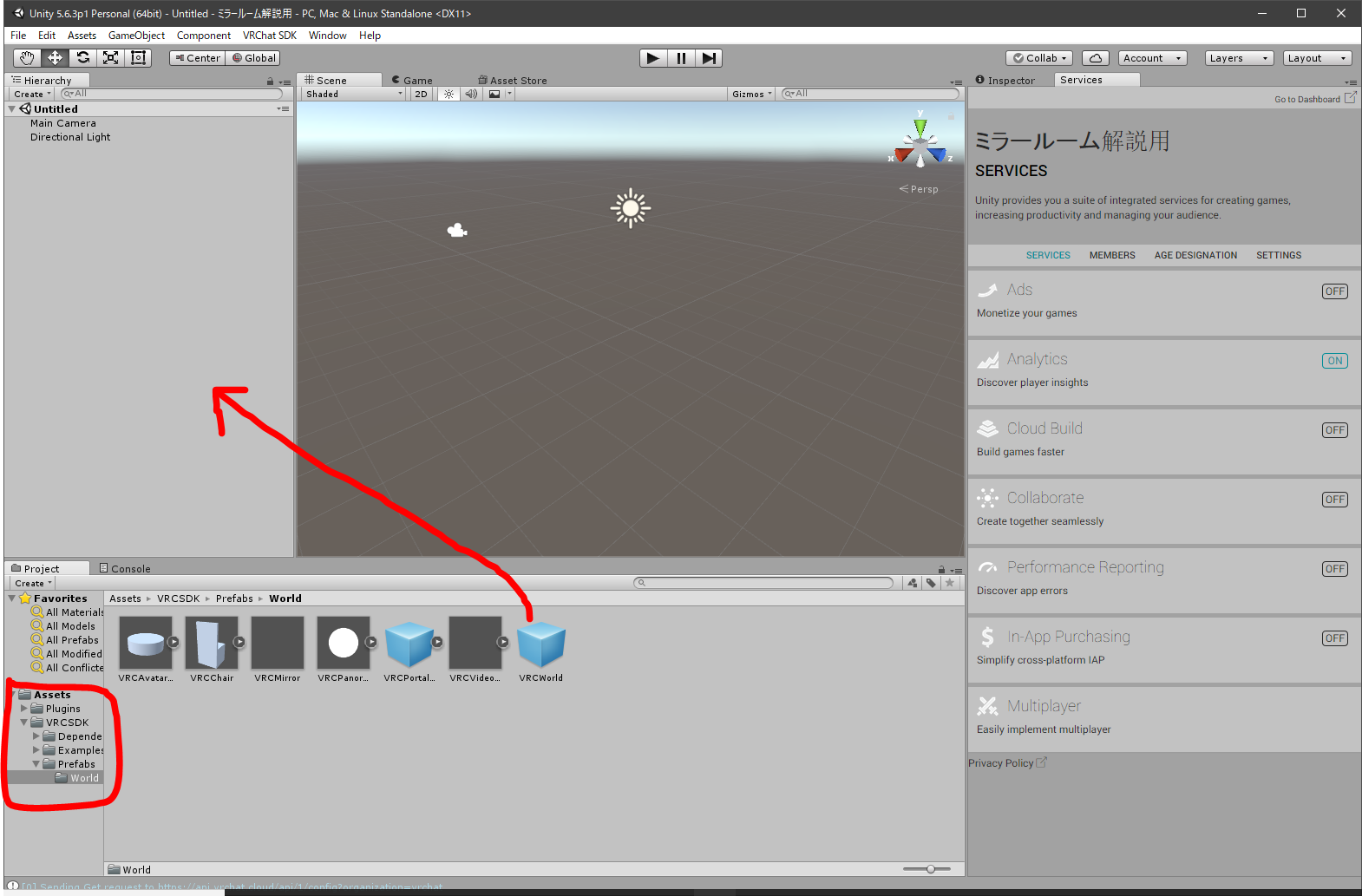Screen dimensions: 1362x896
Task: Click the scene effects image icon
Action: click(494, 94)
